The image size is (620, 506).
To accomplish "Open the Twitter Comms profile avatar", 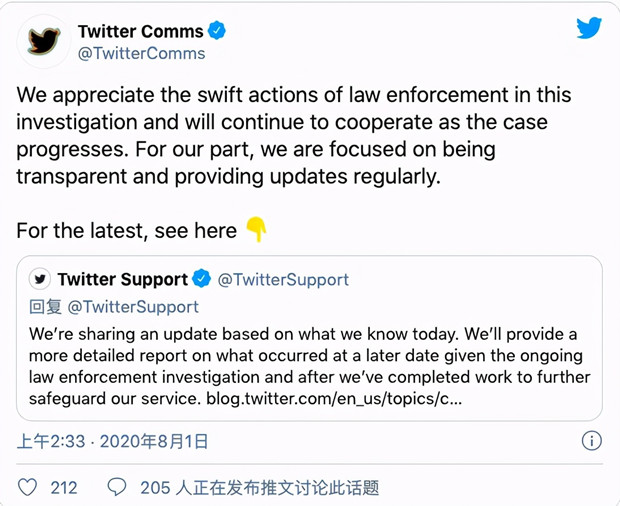I will tap(44, 41).
